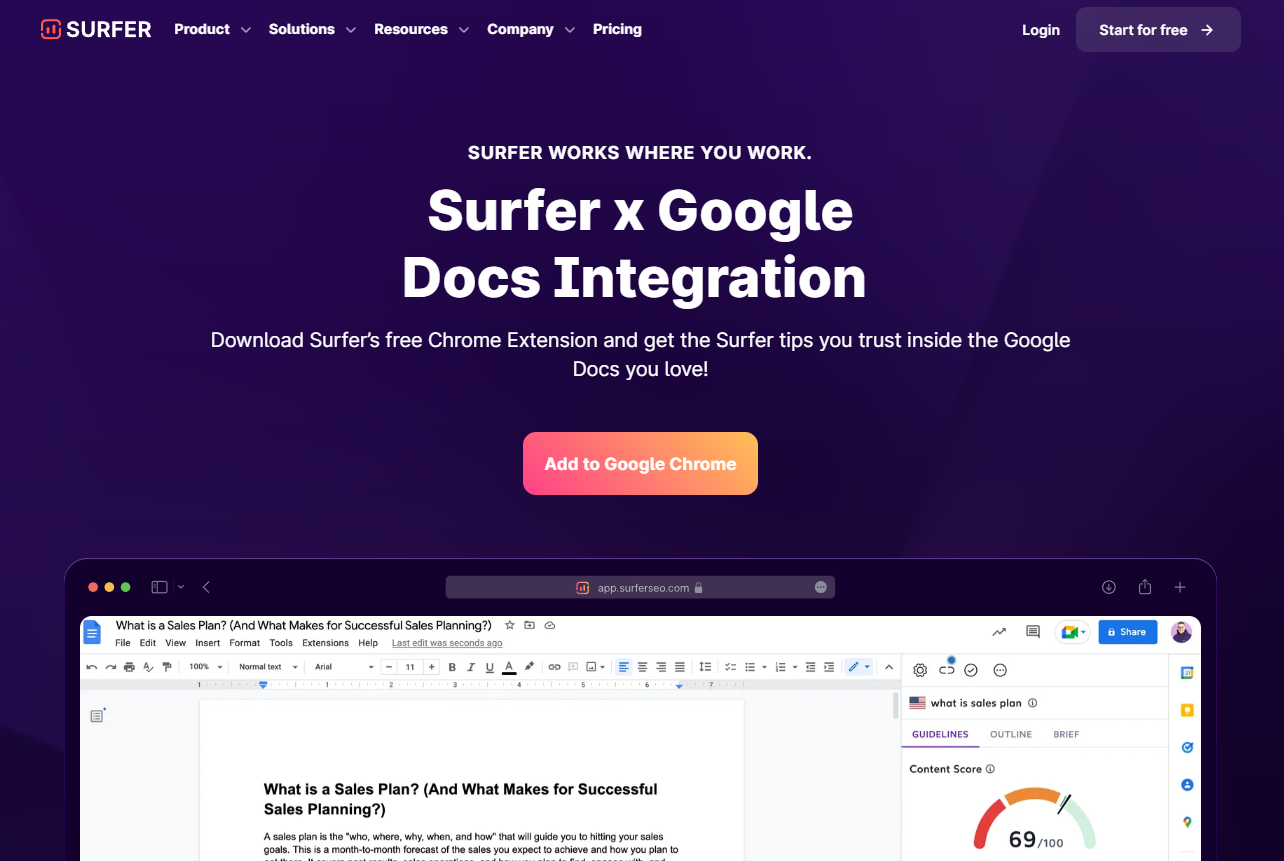Click the browser sidebar toggle icon in mockup
Screen dimensions: 1284x861
pos(159,587)
